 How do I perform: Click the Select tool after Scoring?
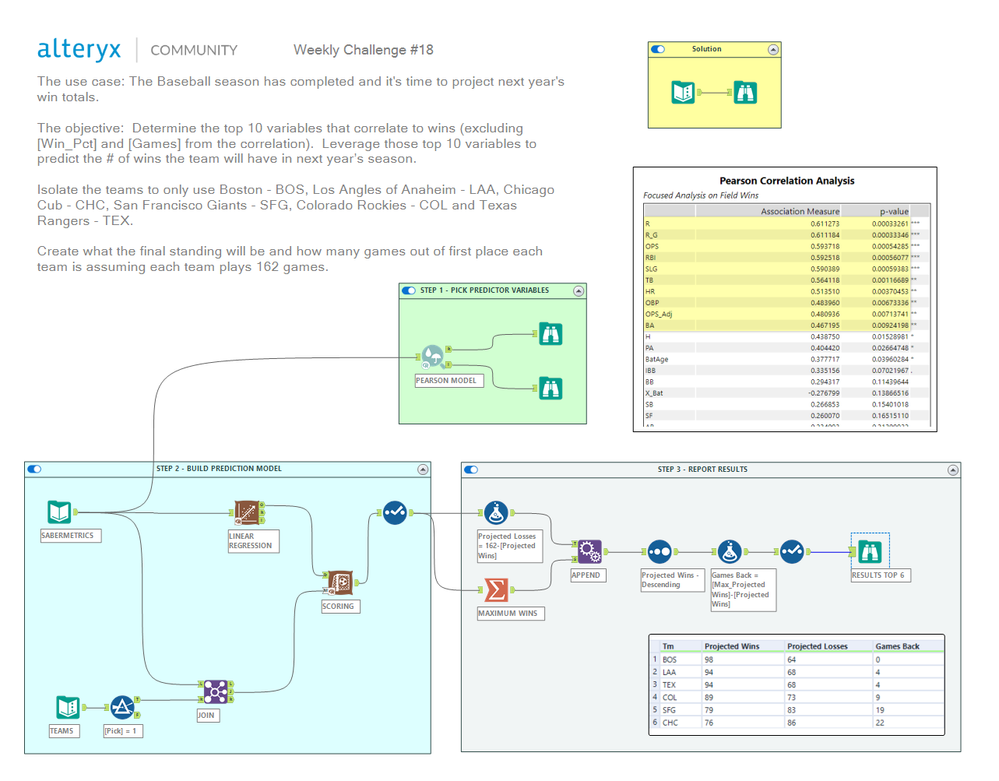click(x=395, y=512)
